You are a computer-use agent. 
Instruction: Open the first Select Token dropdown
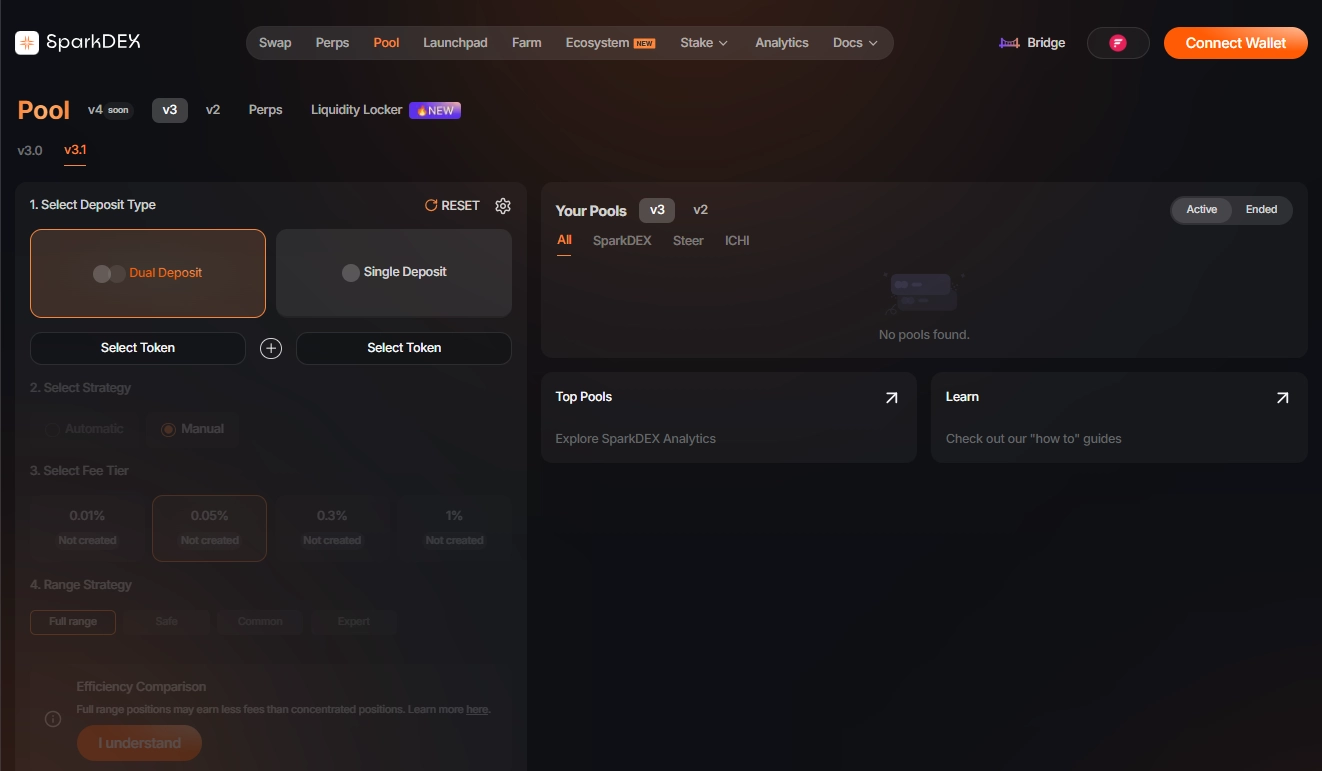[x=138, y=348]
